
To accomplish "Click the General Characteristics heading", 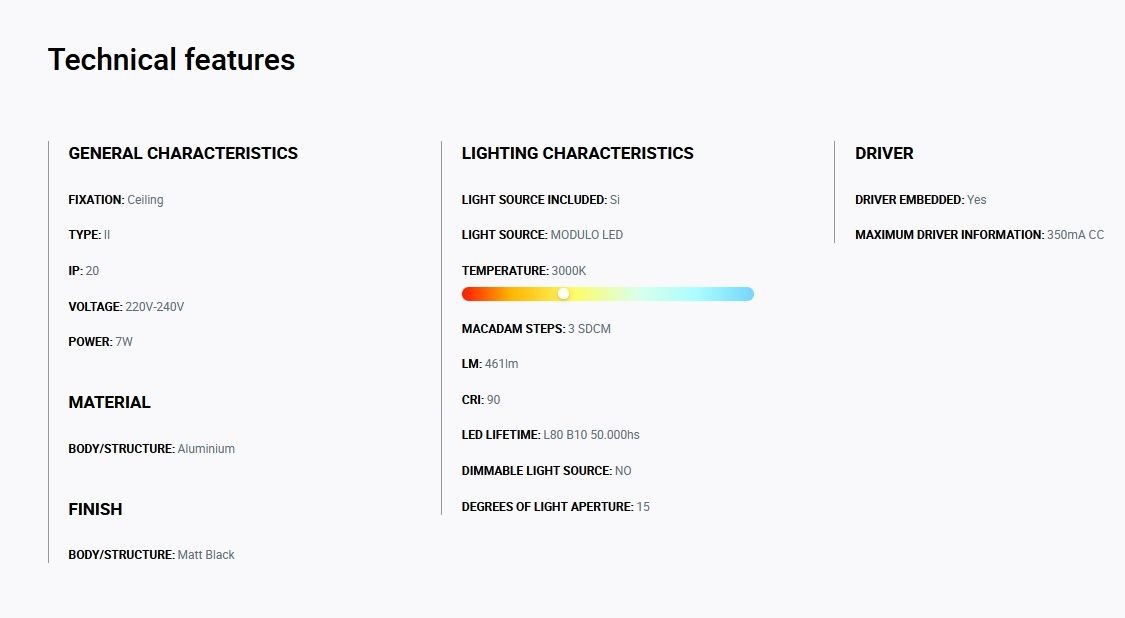I will click(183, 153).
